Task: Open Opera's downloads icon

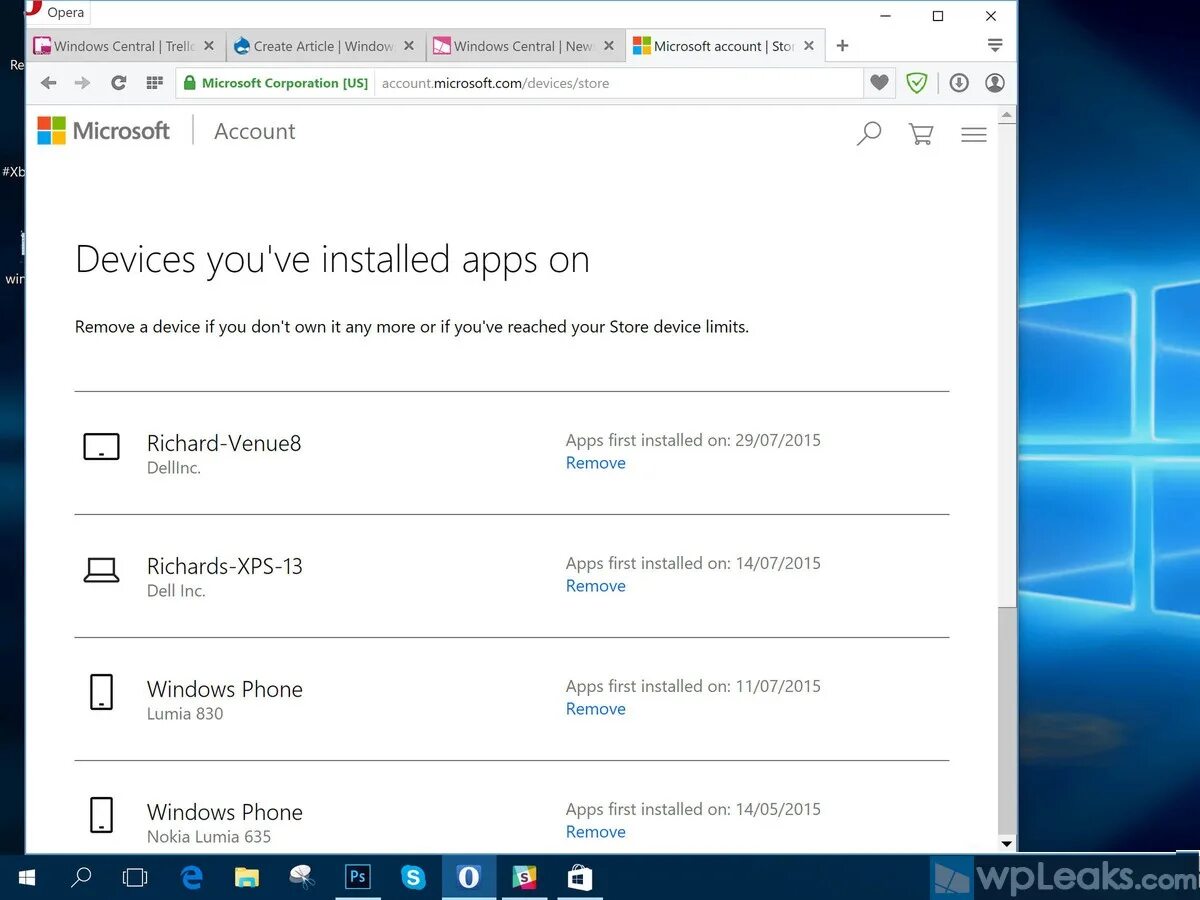Action: pyautogui.click(x=958, y=83)
